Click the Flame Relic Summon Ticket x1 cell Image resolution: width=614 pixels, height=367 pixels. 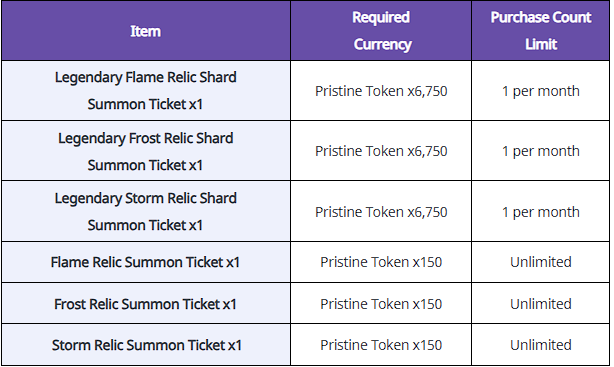[146, 262]
